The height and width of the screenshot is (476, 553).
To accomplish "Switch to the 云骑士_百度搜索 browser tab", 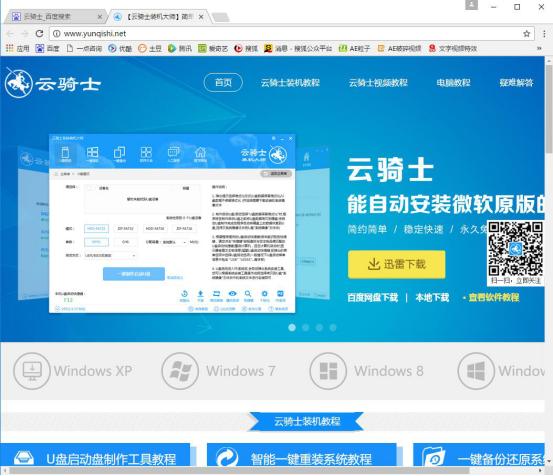I will point(56,17).
